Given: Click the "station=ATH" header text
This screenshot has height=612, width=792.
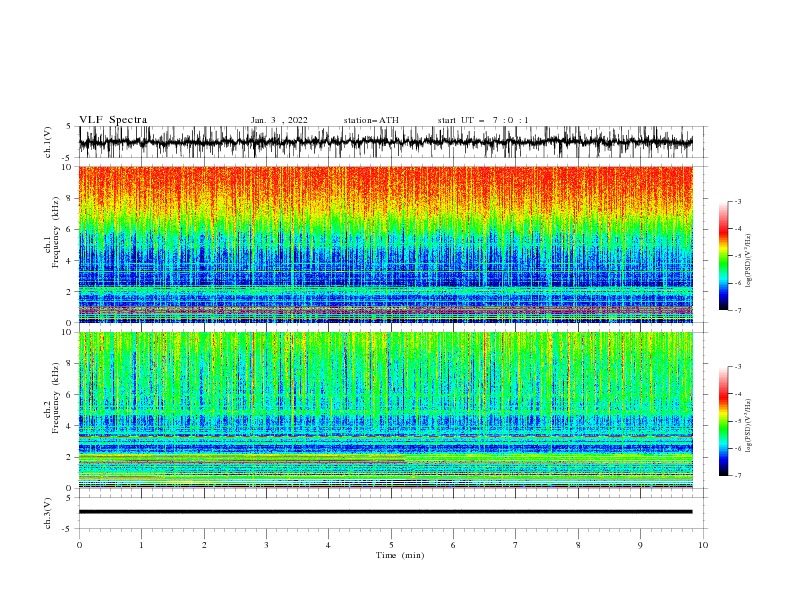Looking at the screenshot, I should click(x=371, y=120).
